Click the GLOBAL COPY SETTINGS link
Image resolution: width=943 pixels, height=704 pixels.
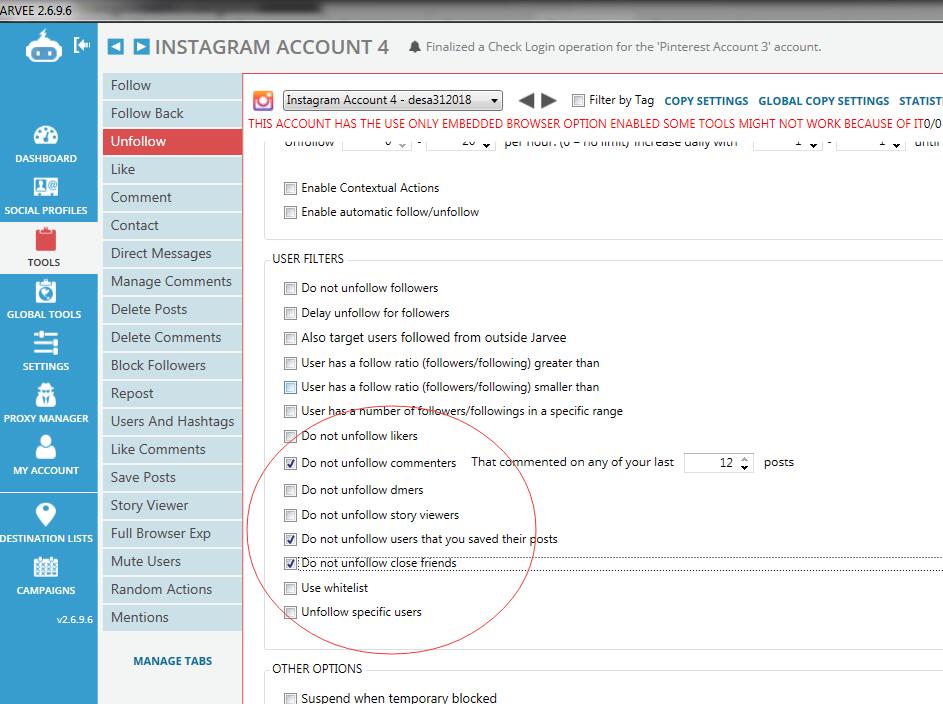tap(823, 101)
